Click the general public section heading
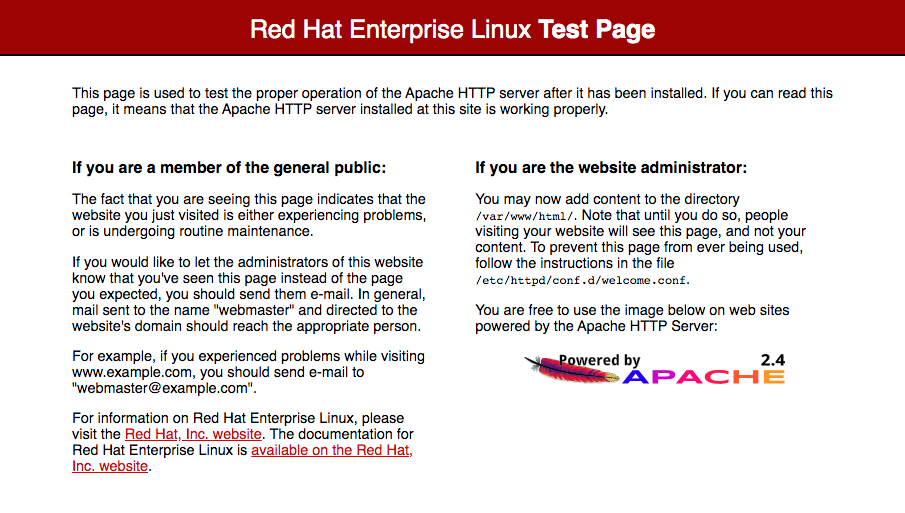The image size is (905, 513). click(x=229, y=168)
